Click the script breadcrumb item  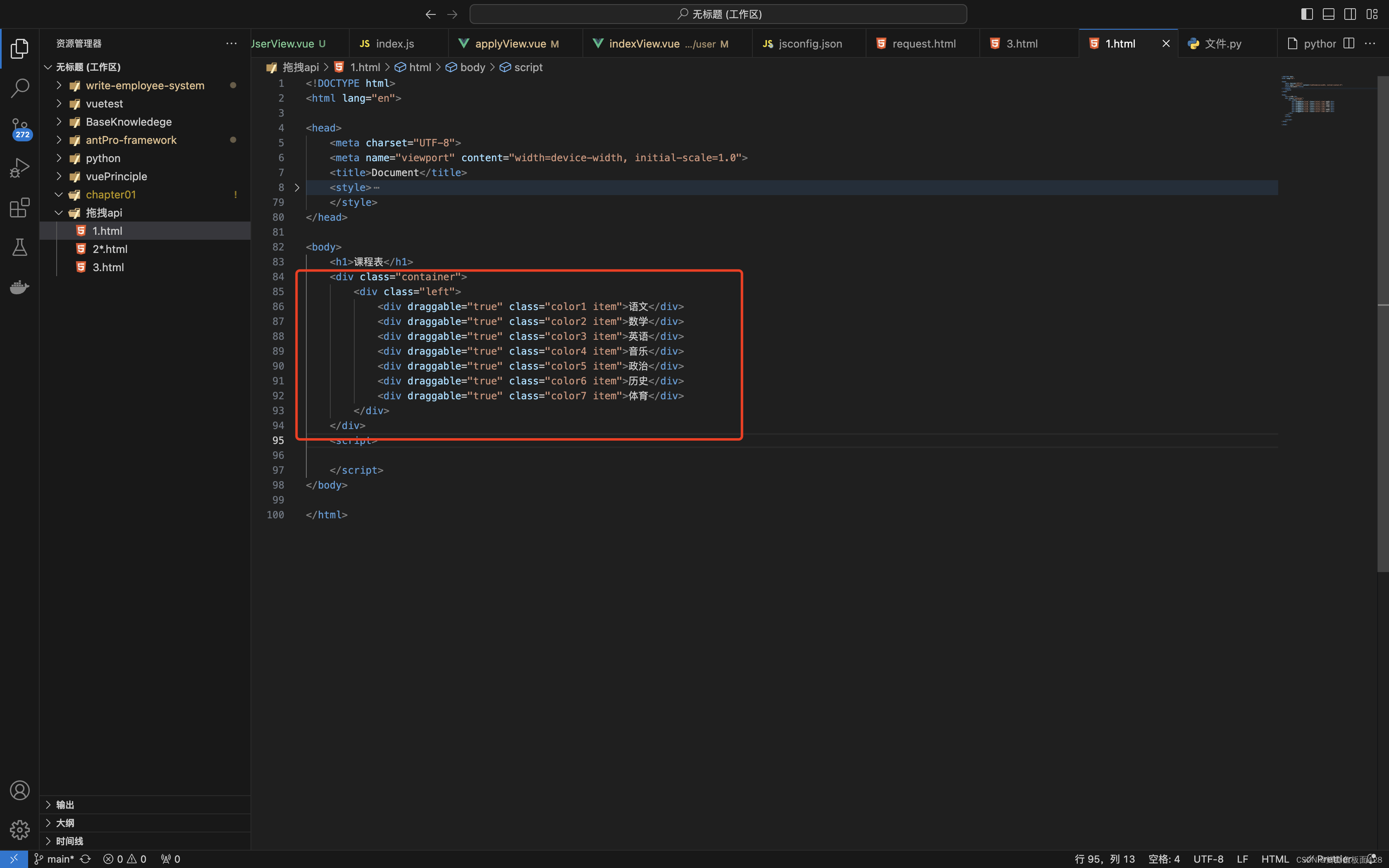pos(521,67)
